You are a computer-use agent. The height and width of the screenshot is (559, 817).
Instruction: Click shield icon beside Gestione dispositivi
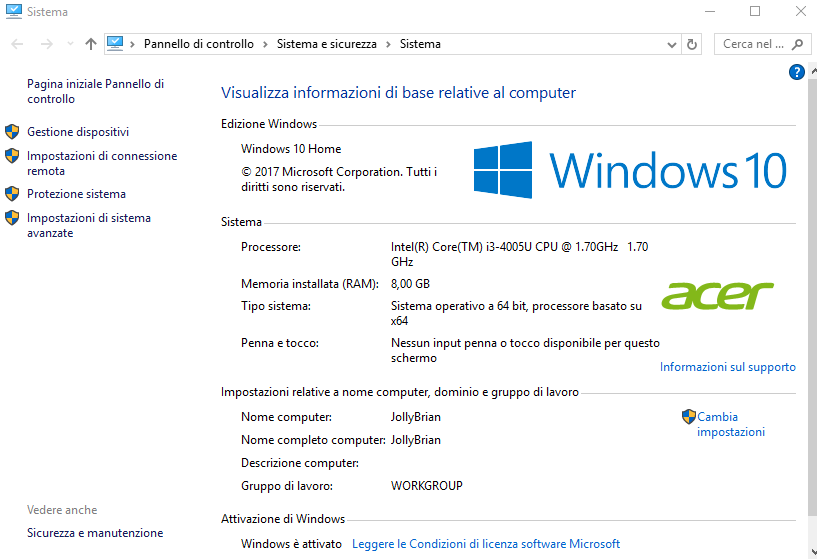pos(12,131)
